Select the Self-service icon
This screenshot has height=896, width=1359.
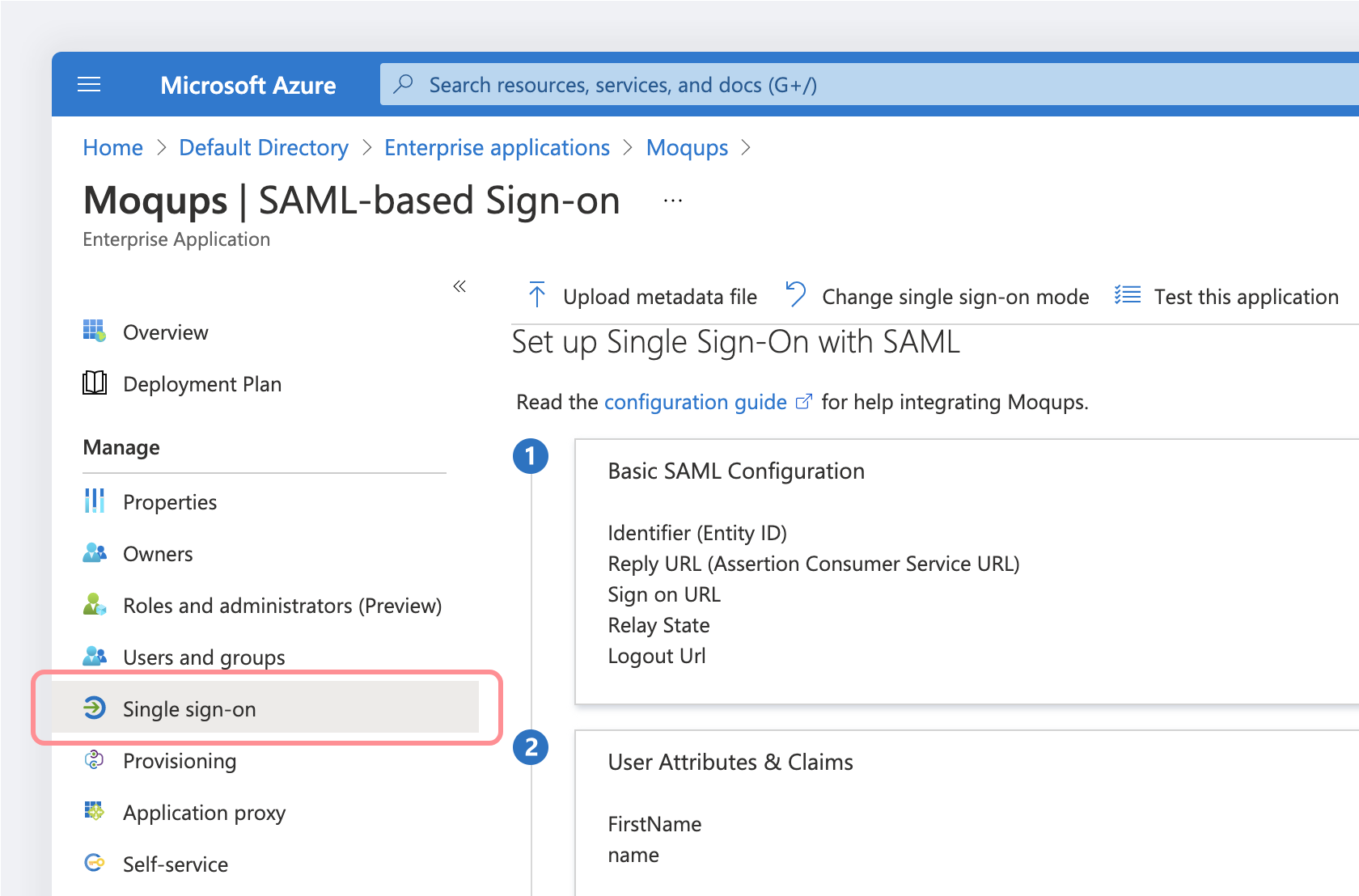(95, 864)
